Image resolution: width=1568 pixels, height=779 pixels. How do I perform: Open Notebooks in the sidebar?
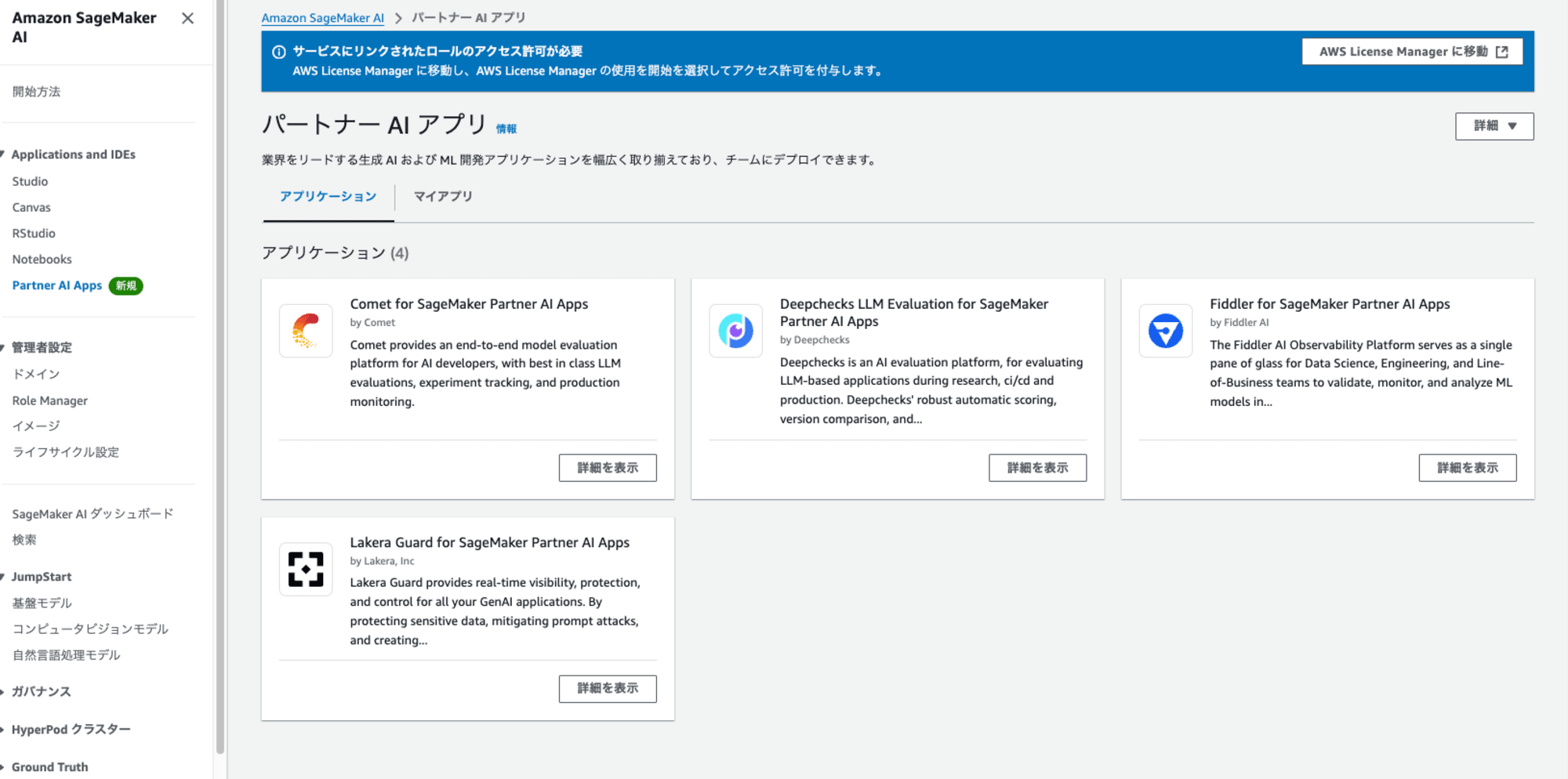click(x=42, y=259)
